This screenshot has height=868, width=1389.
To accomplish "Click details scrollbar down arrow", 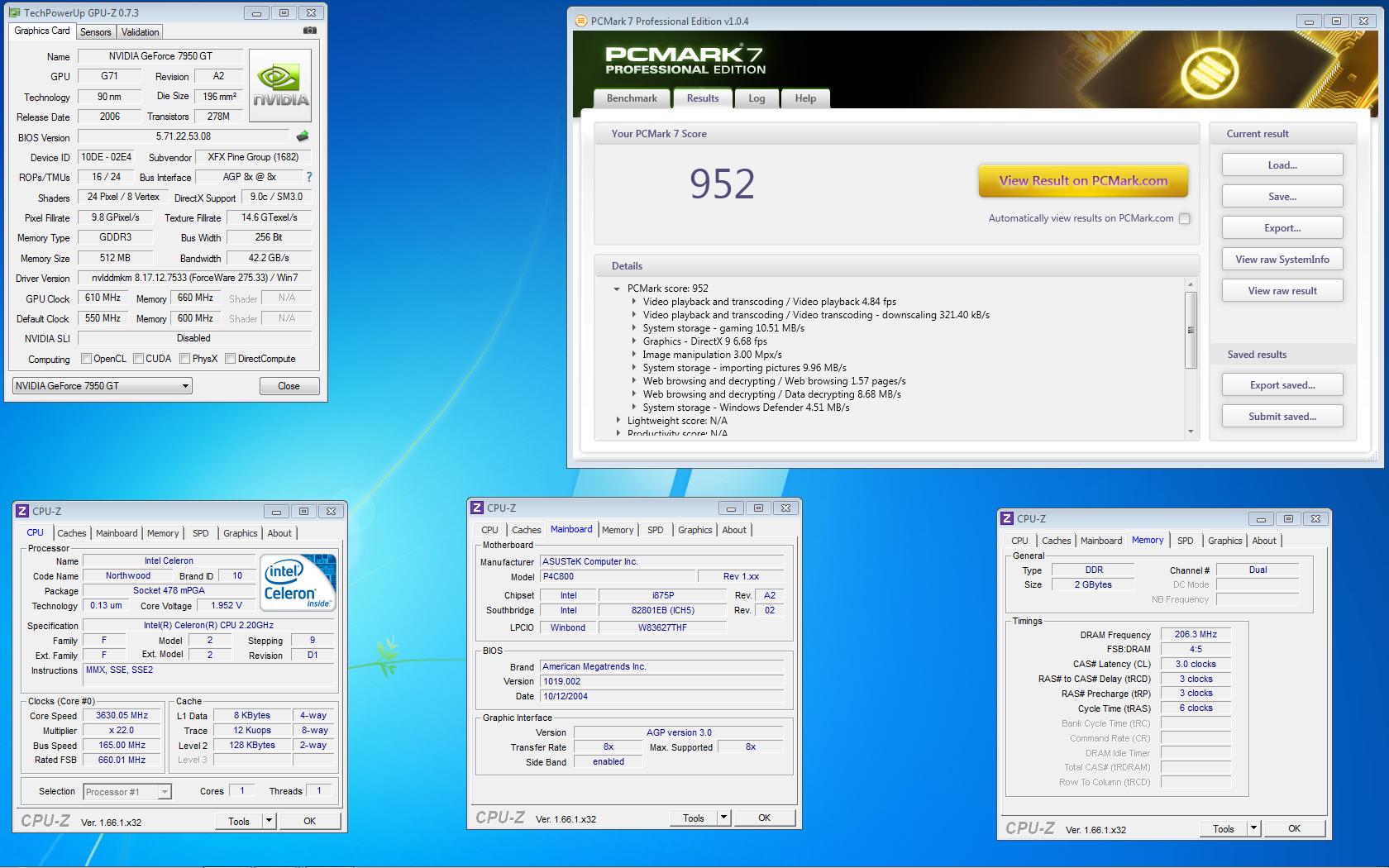I will point(1191,432).
